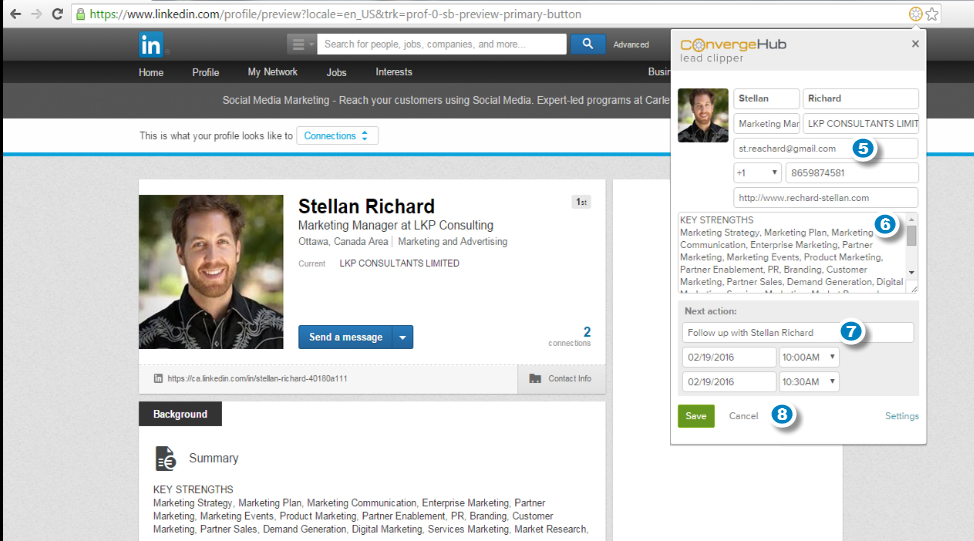Click the notes textarea resize handle

point(913,288)
